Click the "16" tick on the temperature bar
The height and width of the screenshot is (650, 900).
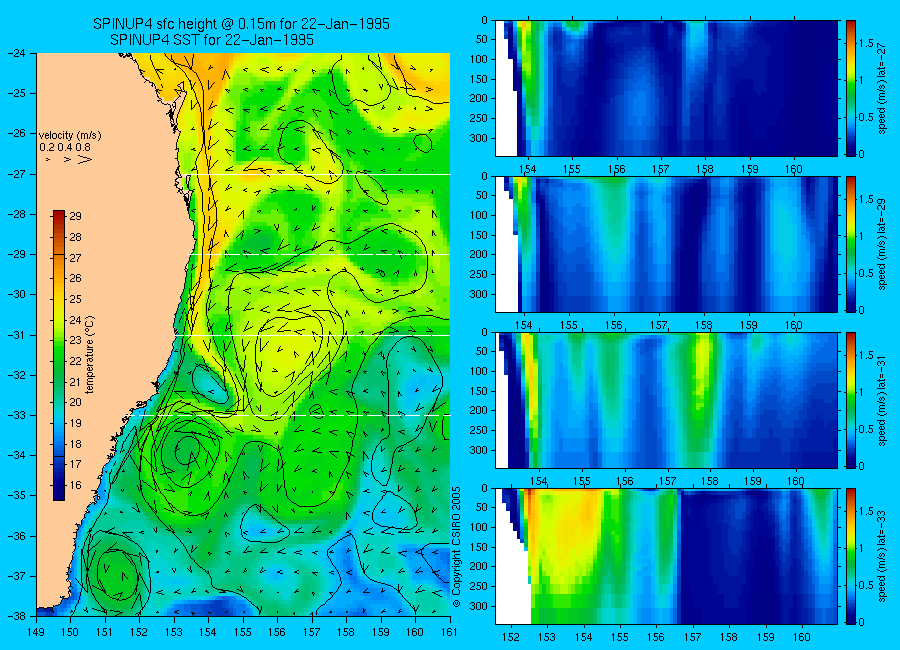coord(75,485)
